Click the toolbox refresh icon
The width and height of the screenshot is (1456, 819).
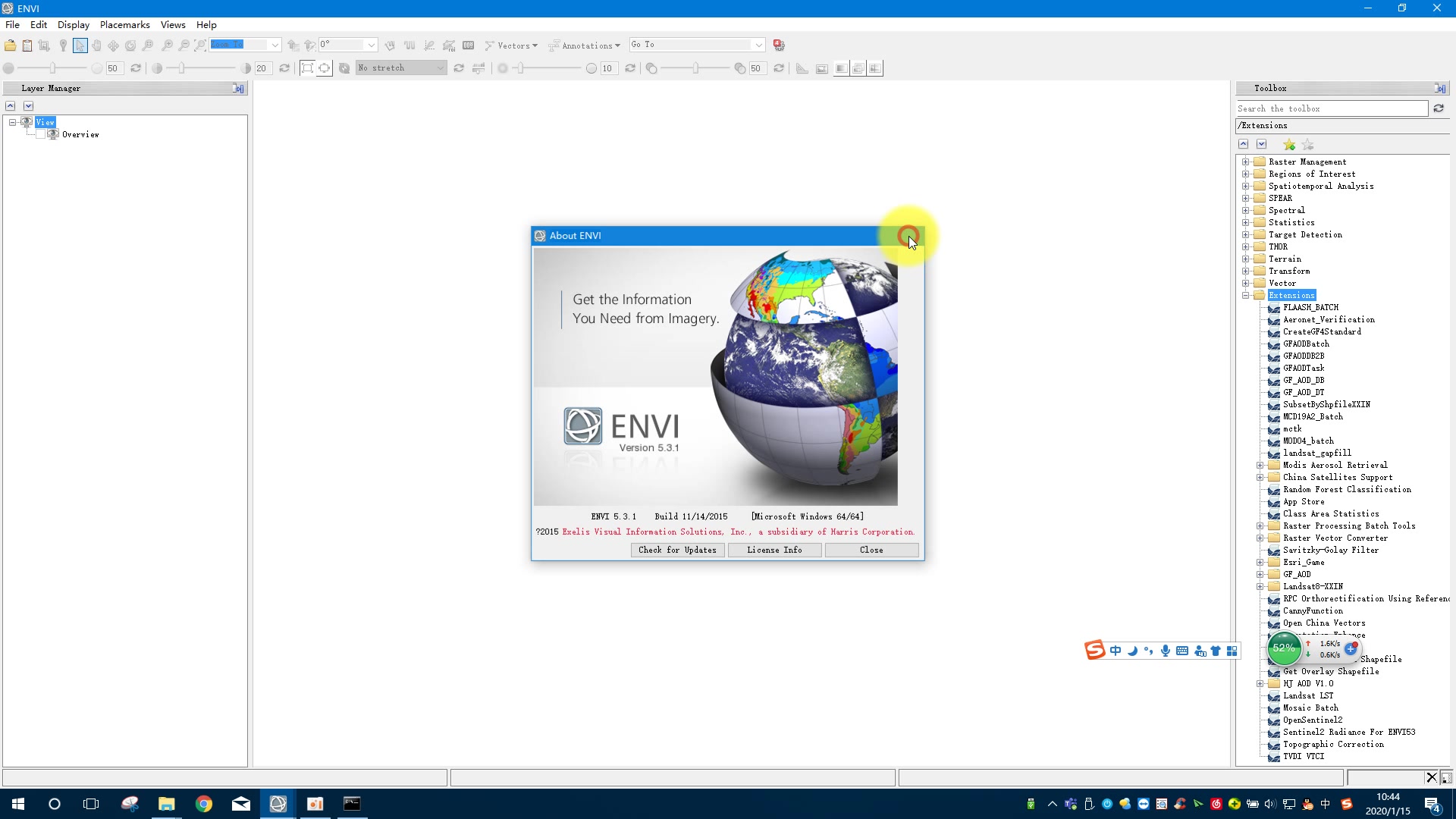(x=1439, y=108)
